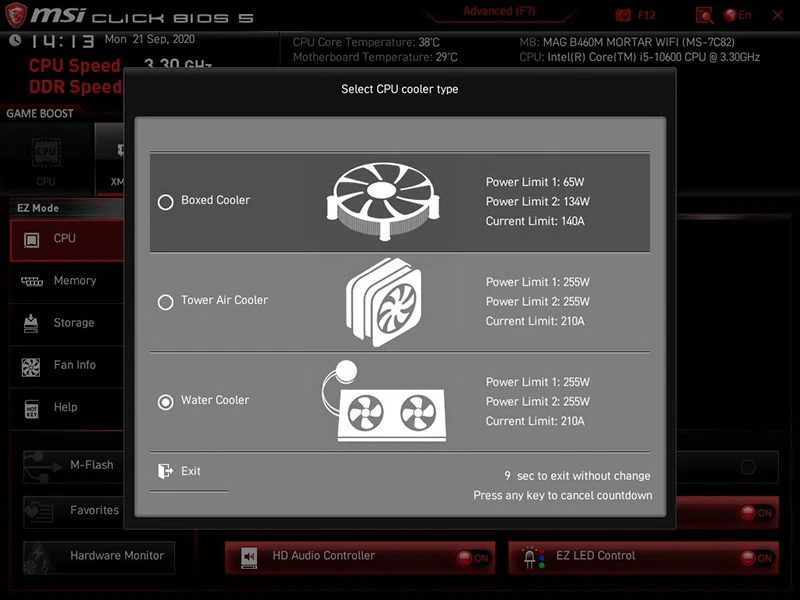Open the M-Flash utility
800x600 pixels.
point(74,466)
